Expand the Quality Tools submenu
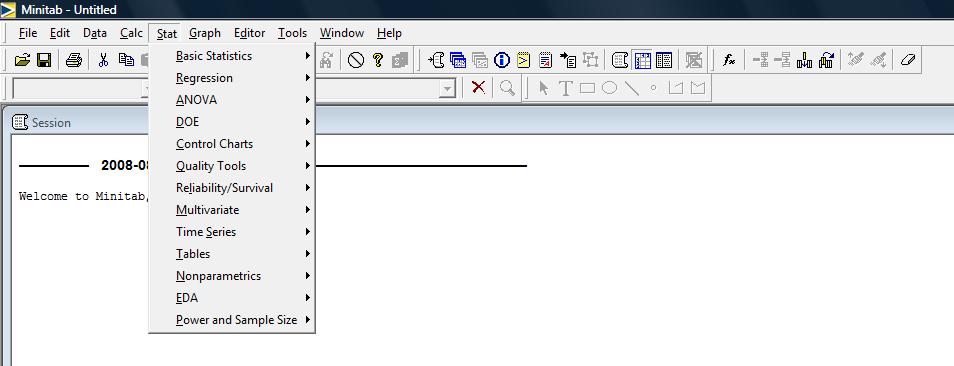The image size is (954, 366). (232, 166)
